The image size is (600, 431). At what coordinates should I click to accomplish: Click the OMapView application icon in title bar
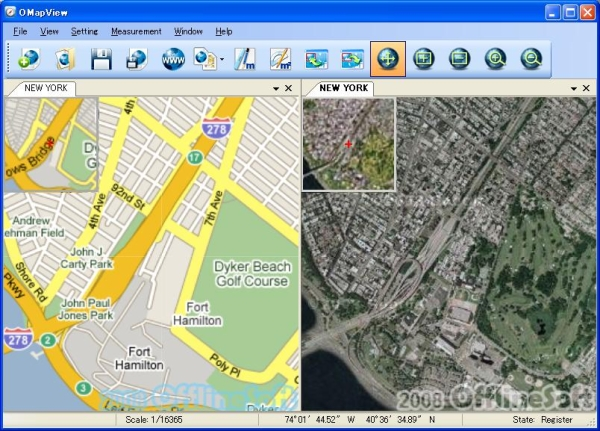(x=10, y=11)
